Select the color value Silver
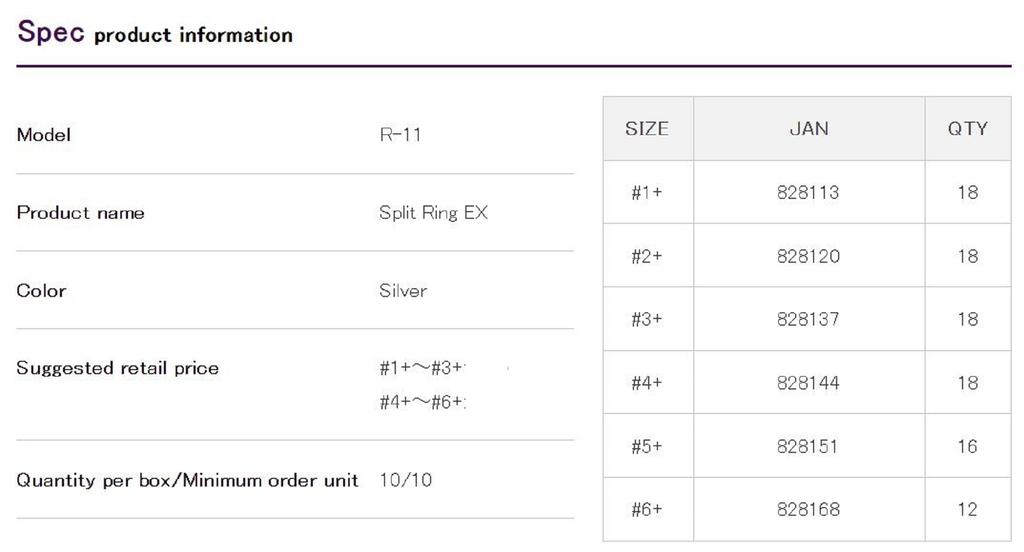Viewport: 1024px width, 552px height. [403, 291]
